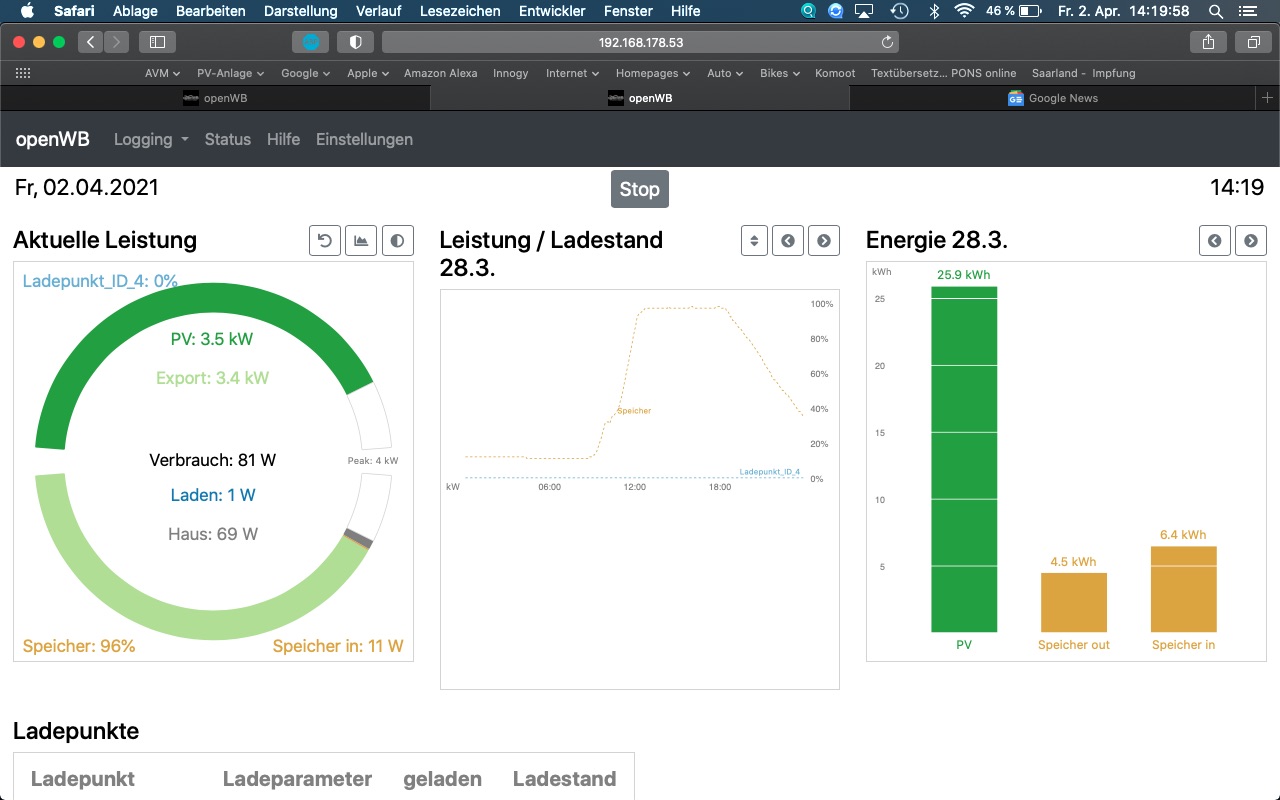The image size is (1280, 800).
Task: Go to previous day in Leistung / Ladestand
Action: tap(788, 241)
